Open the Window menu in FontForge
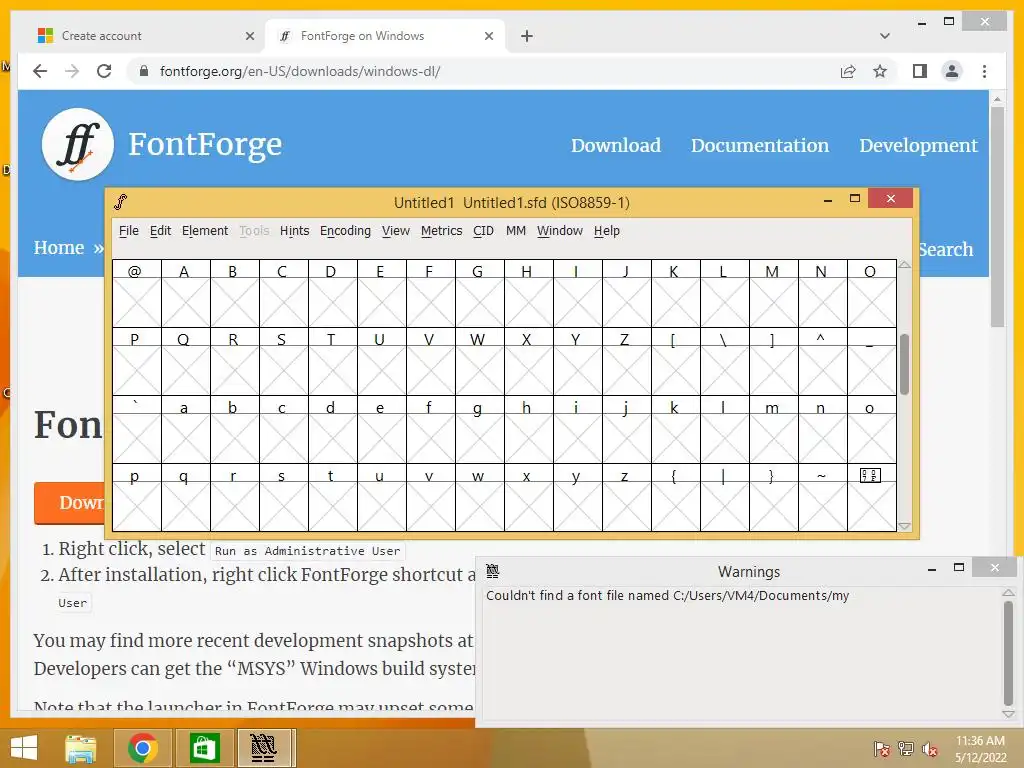 click(x=560, y=231)
